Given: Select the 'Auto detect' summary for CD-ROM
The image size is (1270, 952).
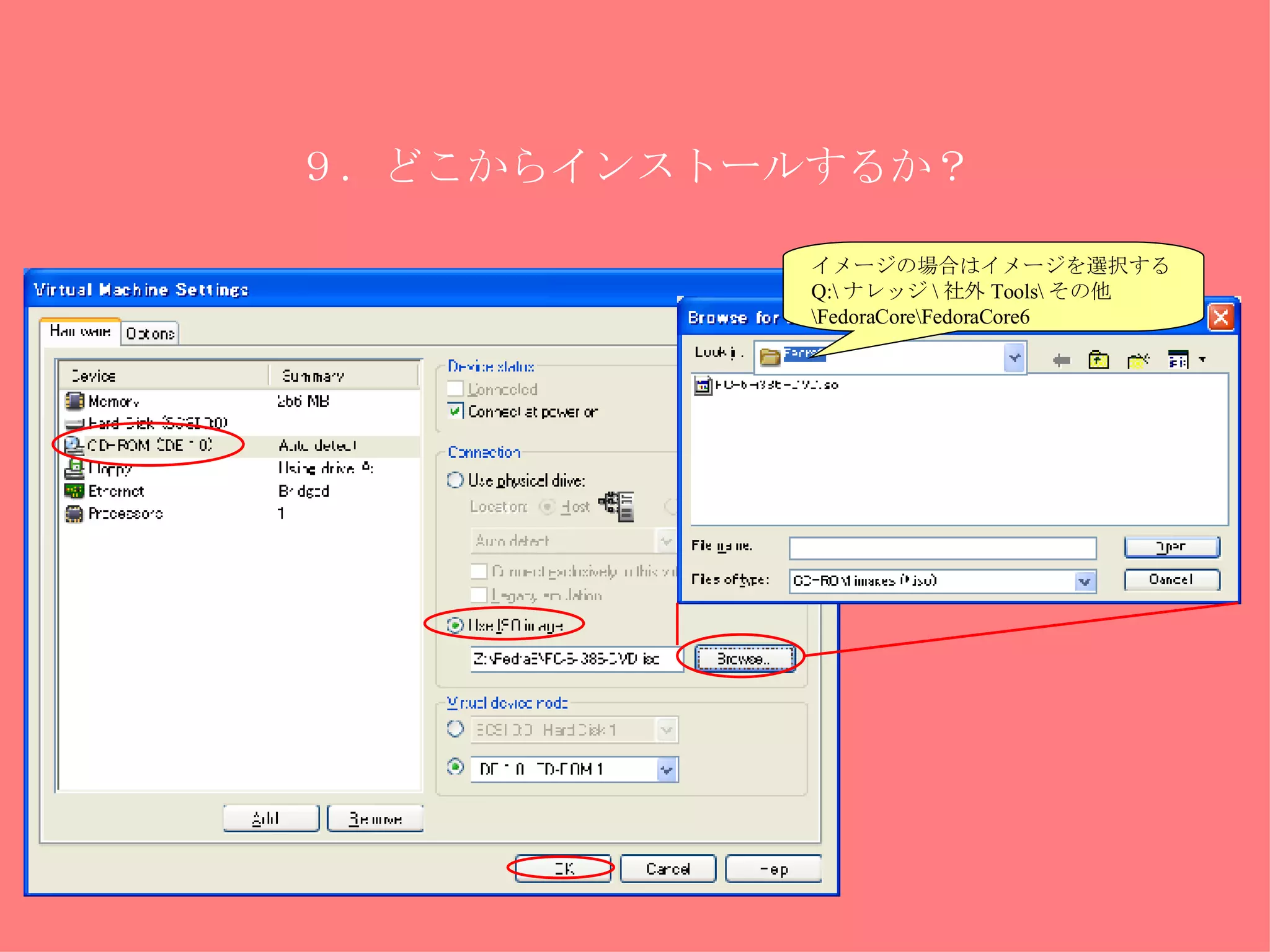Looking at the screenshot, I should tap(317, 446).
